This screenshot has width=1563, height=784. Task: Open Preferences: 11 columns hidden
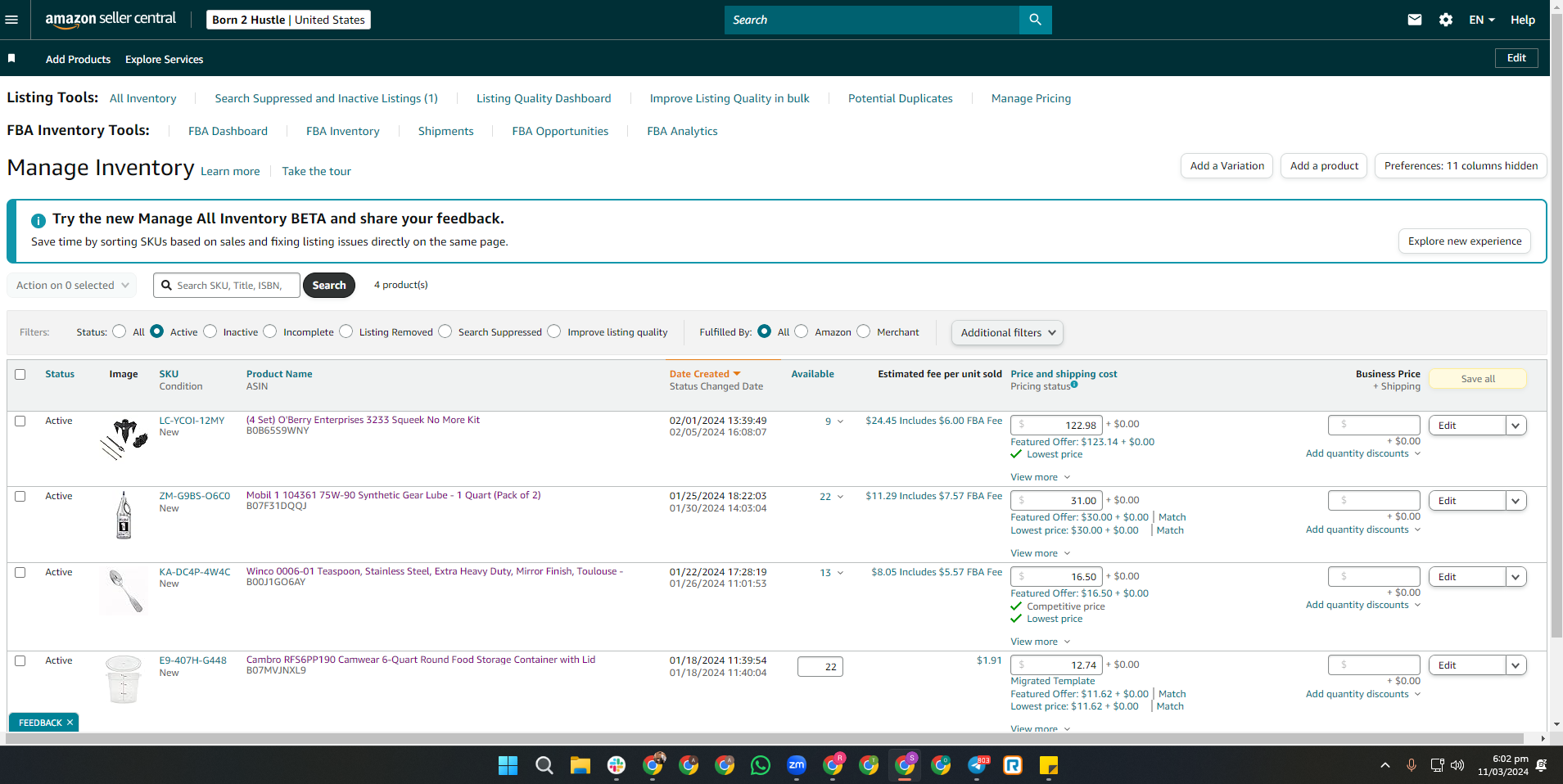click(1461, 165)
